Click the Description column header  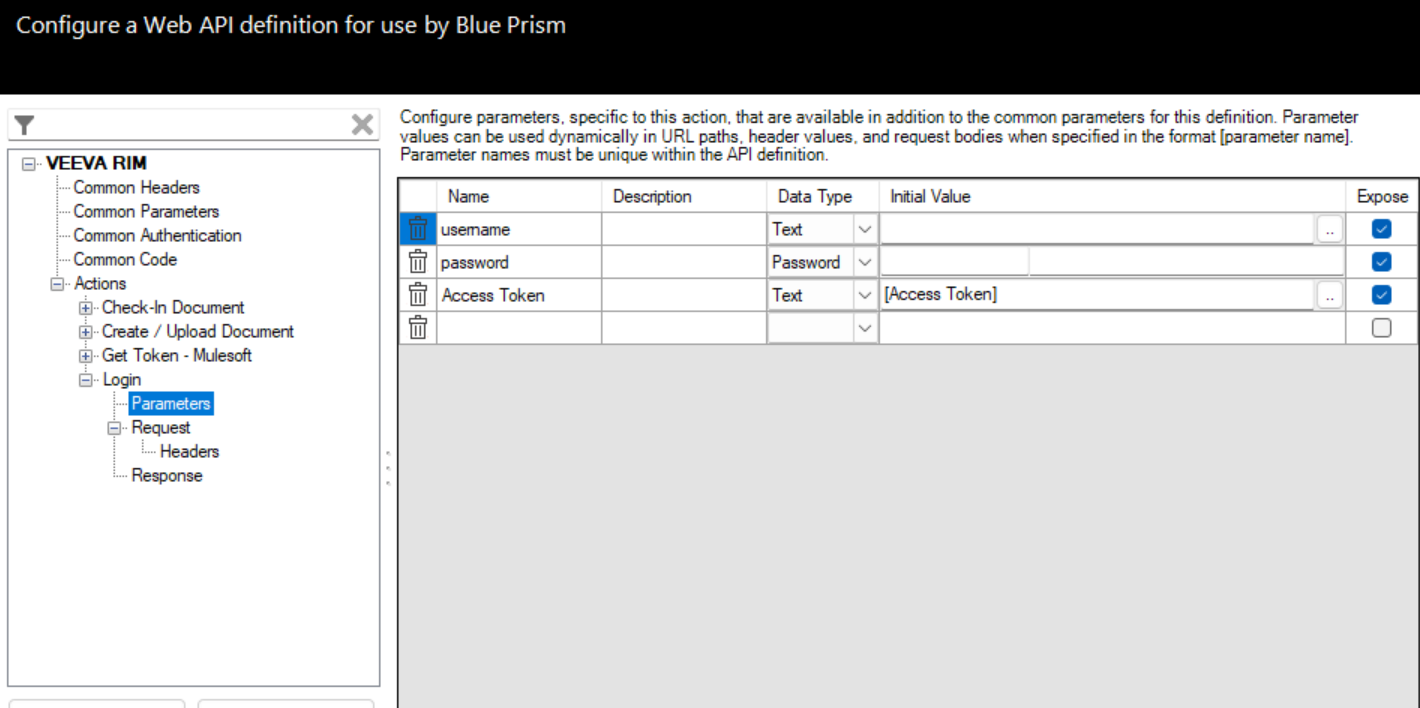(x=684, y=196)
